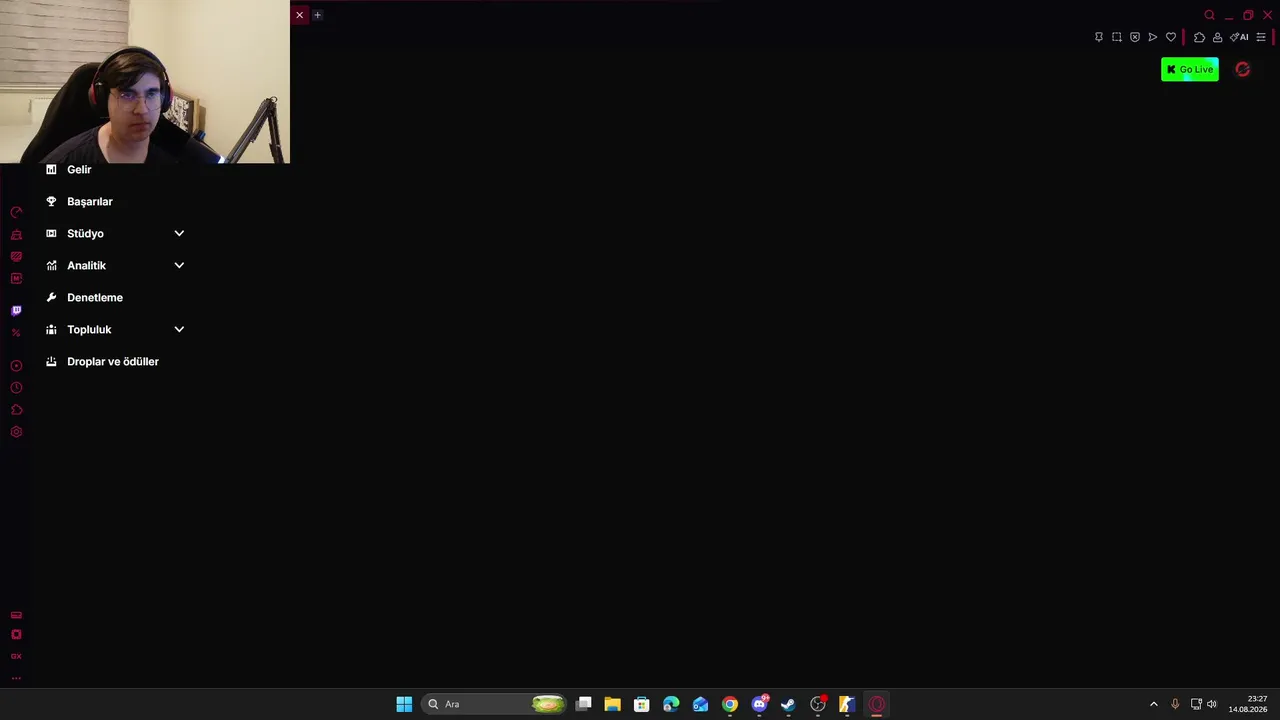Select the Analitik menu item
The width and height of the screenshot is (1280, 720).
pos(86,266)
